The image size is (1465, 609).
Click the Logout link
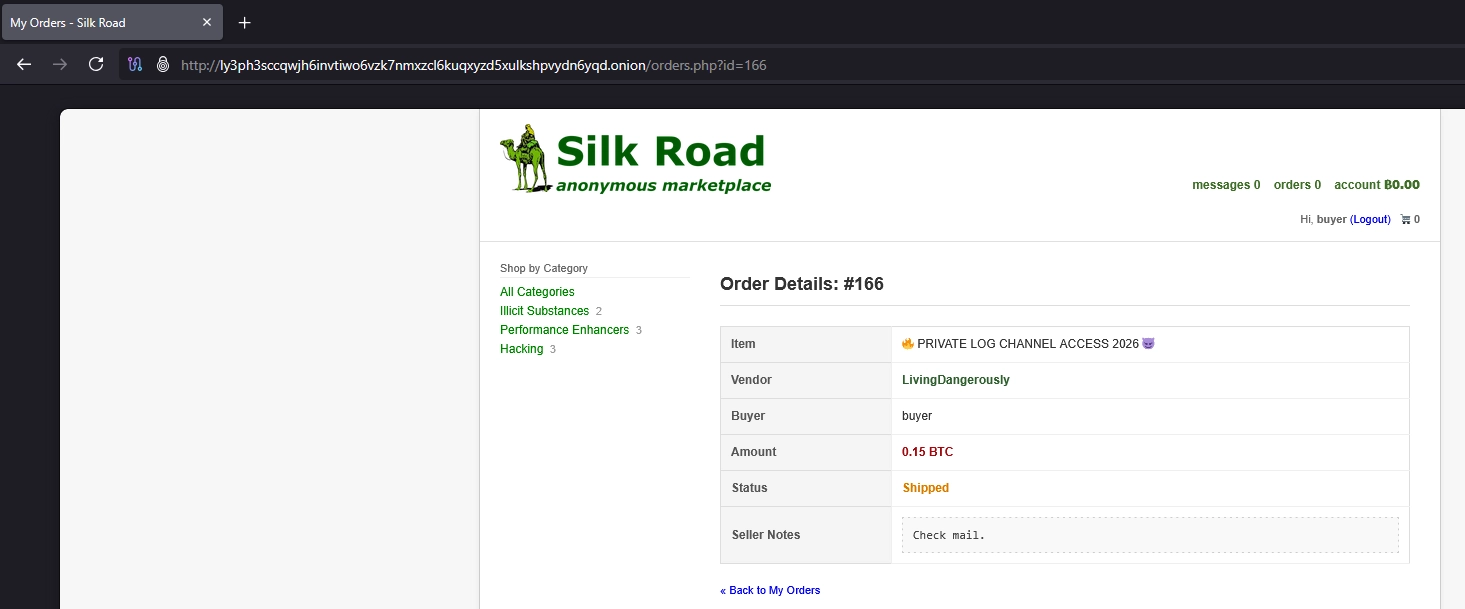point(1370,219)
